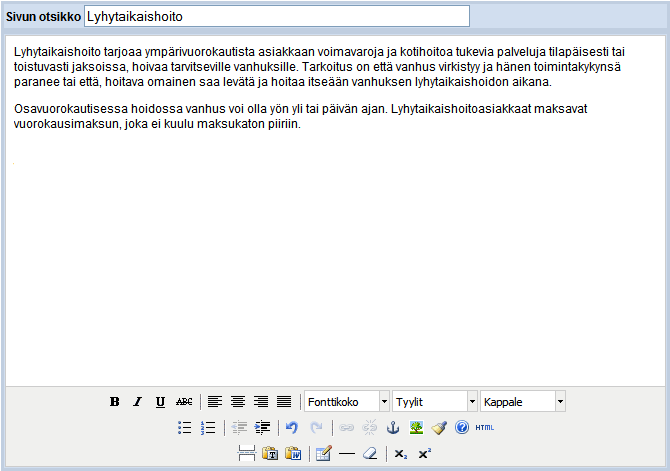Screen dimensions: 670x471
Task: Decrease indent (outdent) icon
Action: pyautogui.click(x=239, y=427)
